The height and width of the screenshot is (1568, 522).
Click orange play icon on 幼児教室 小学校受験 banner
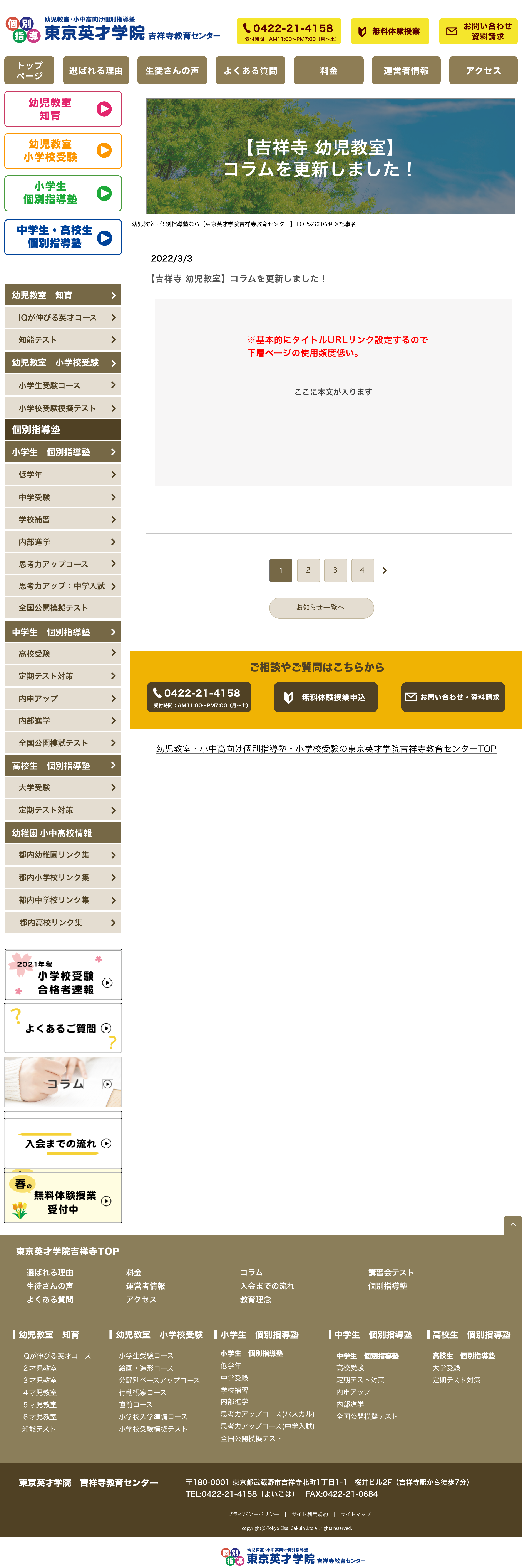point(104,150)
